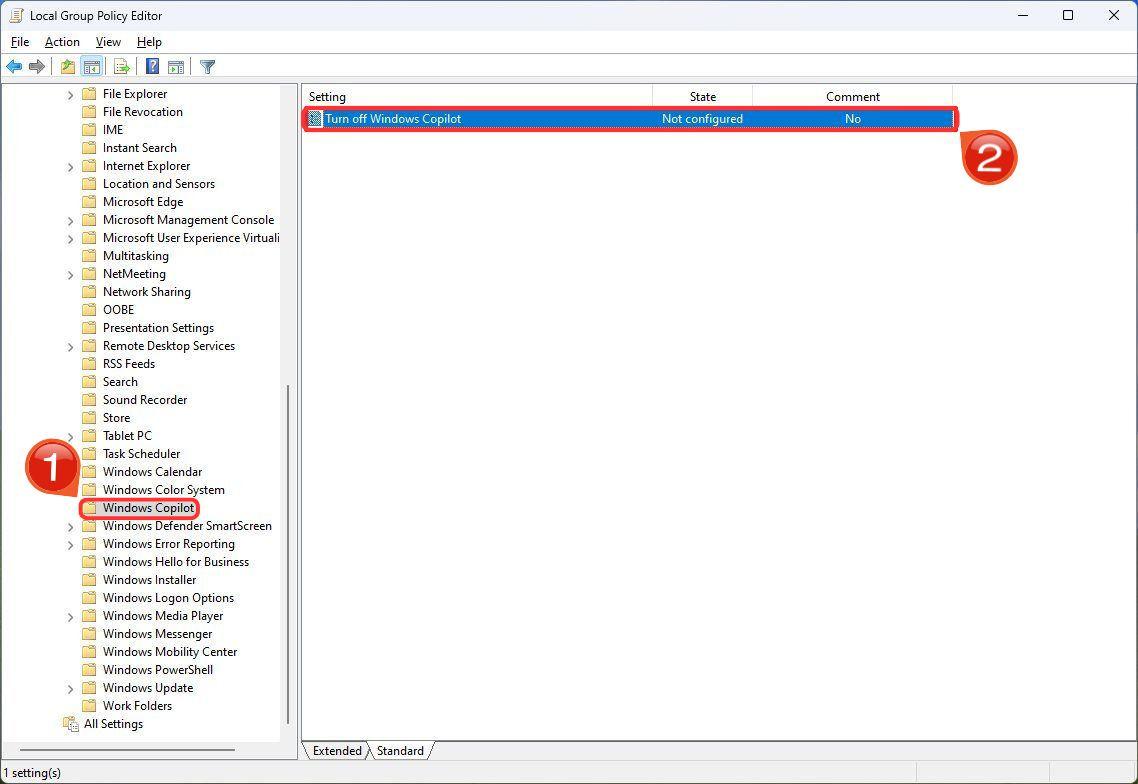Select the Instant Search folder
Screen dimensions: 1138x784
(139, 148)
